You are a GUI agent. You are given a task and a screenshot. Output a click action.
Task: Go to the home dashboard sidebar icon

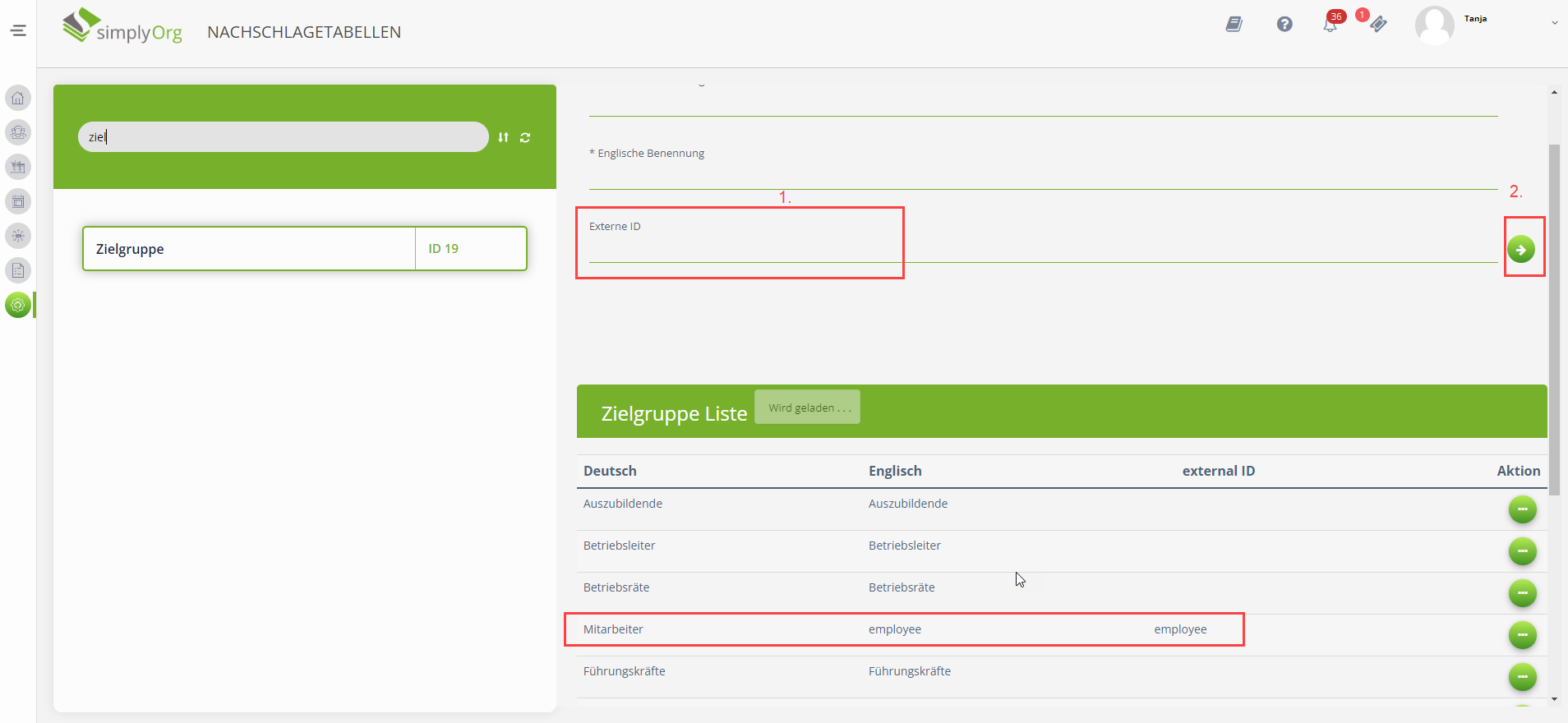(x=18, y=99)
